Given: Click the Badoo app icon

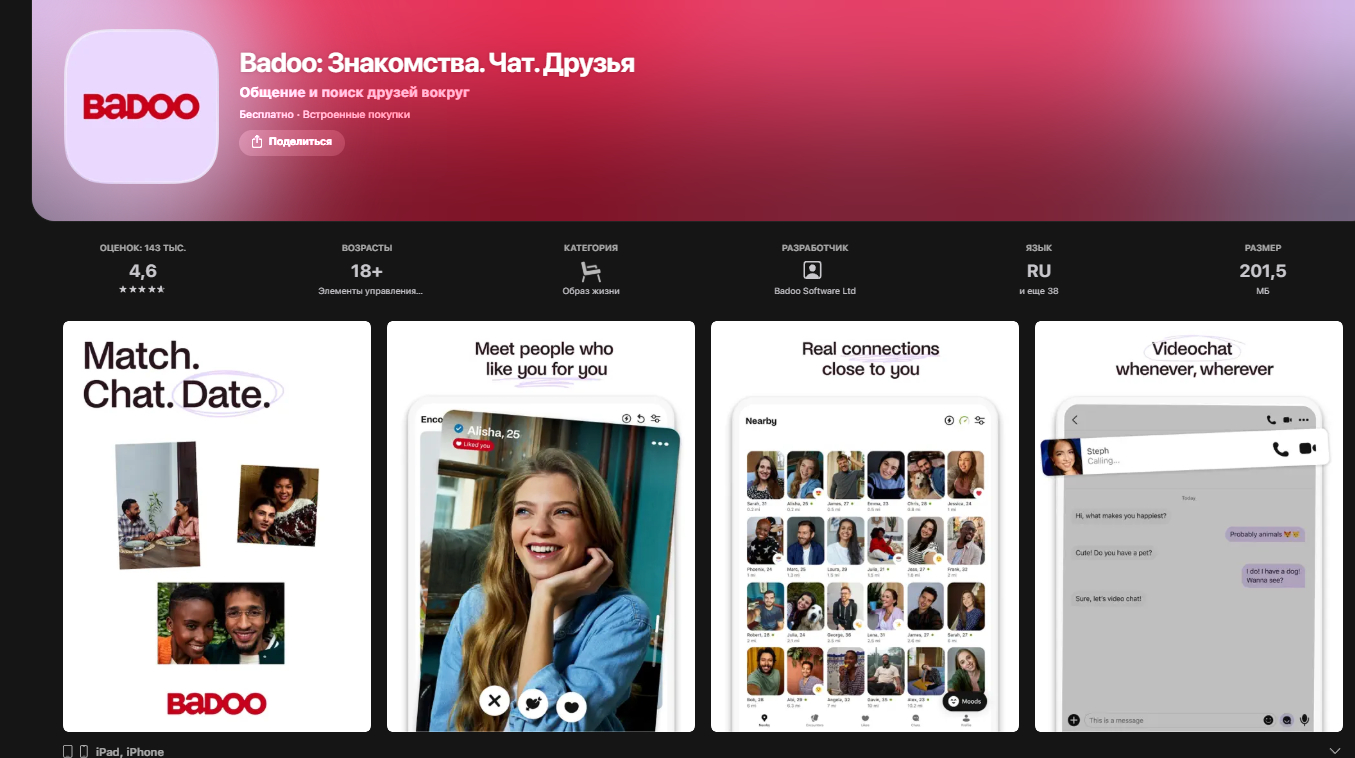Looking at the screenshot, I should click(x=141, y=107).
